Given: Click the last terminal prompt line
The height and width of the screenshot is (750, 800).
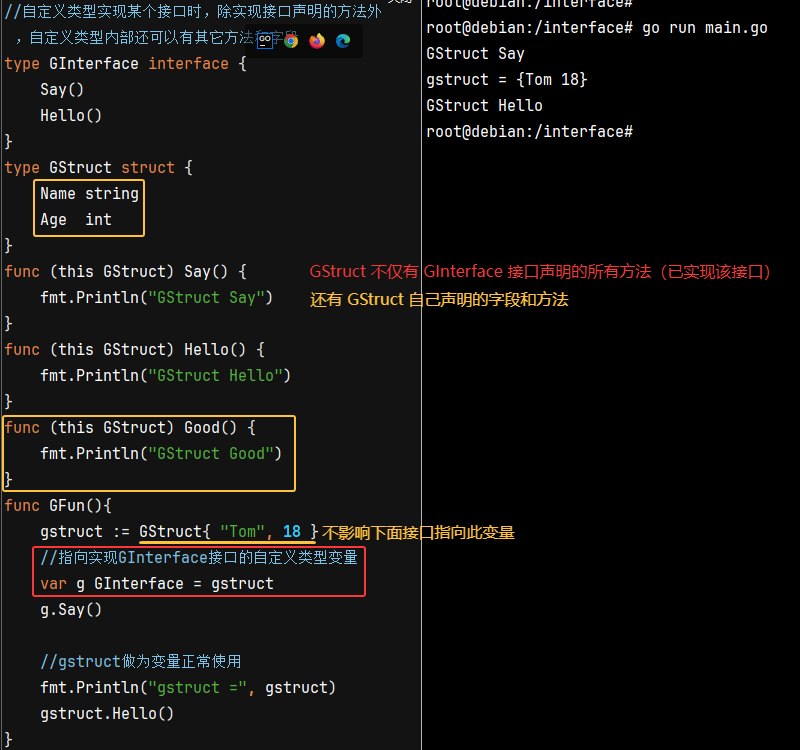Looking at the screenshot, I should pyautogui.click(x=529, y=132).
